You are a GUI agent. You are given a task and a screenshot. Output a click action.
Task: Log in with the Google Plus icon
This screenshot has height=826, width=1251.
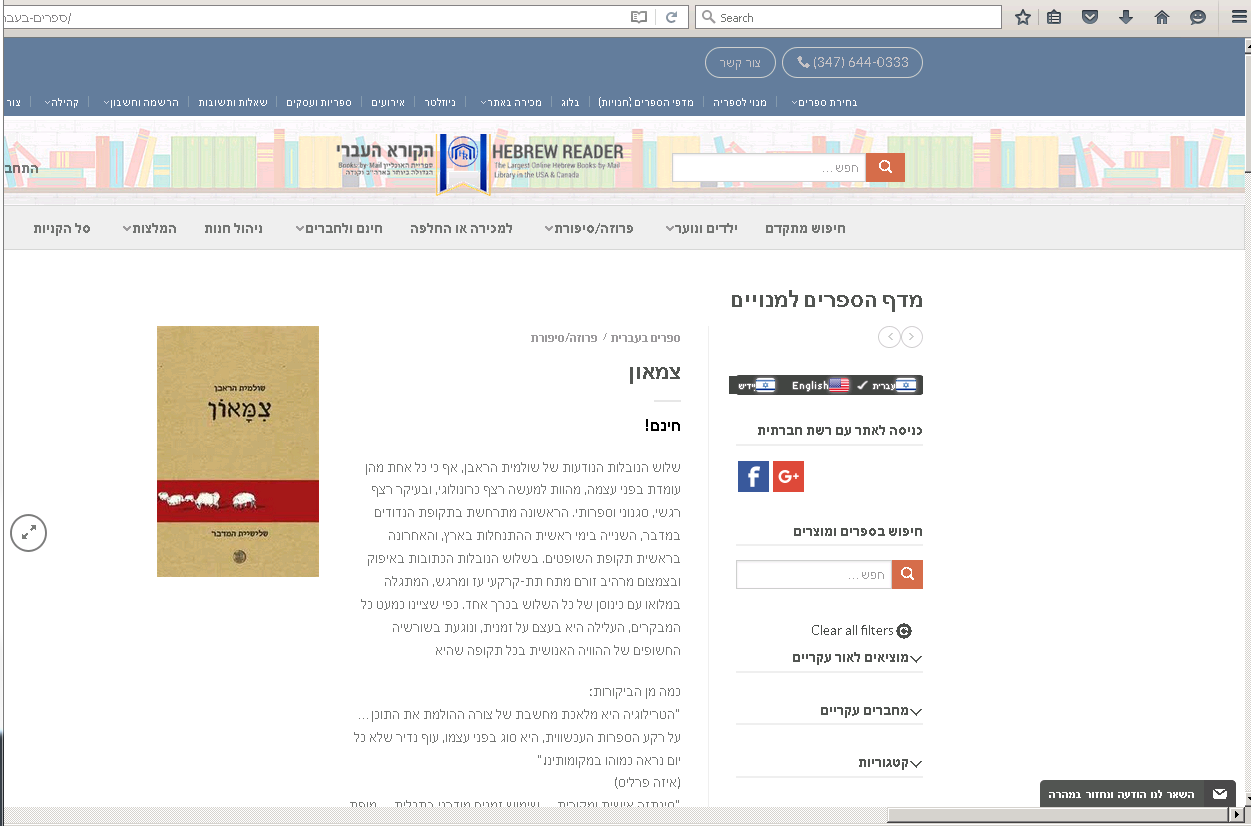point(788,476)
